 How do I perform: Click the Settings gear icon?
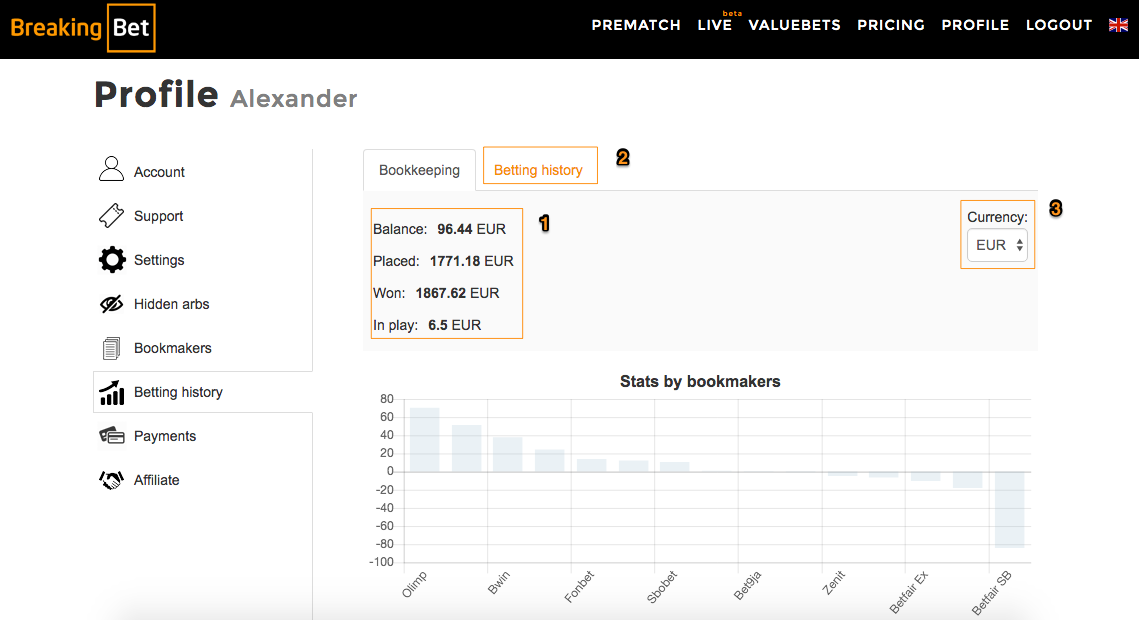point(112,260)
